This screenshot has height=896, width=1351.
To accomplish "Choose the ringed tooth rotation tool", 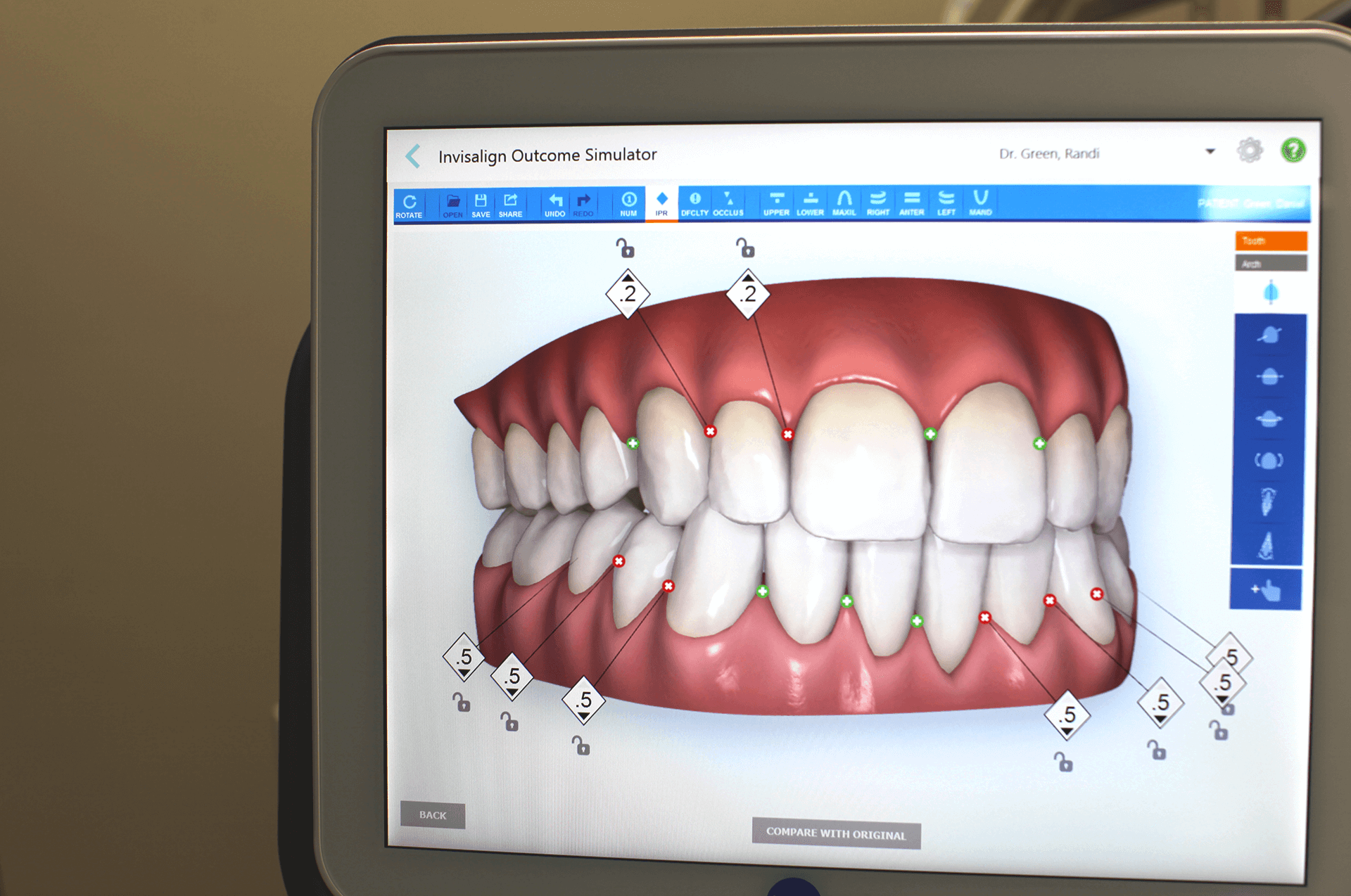I will tap(1269, 419).
